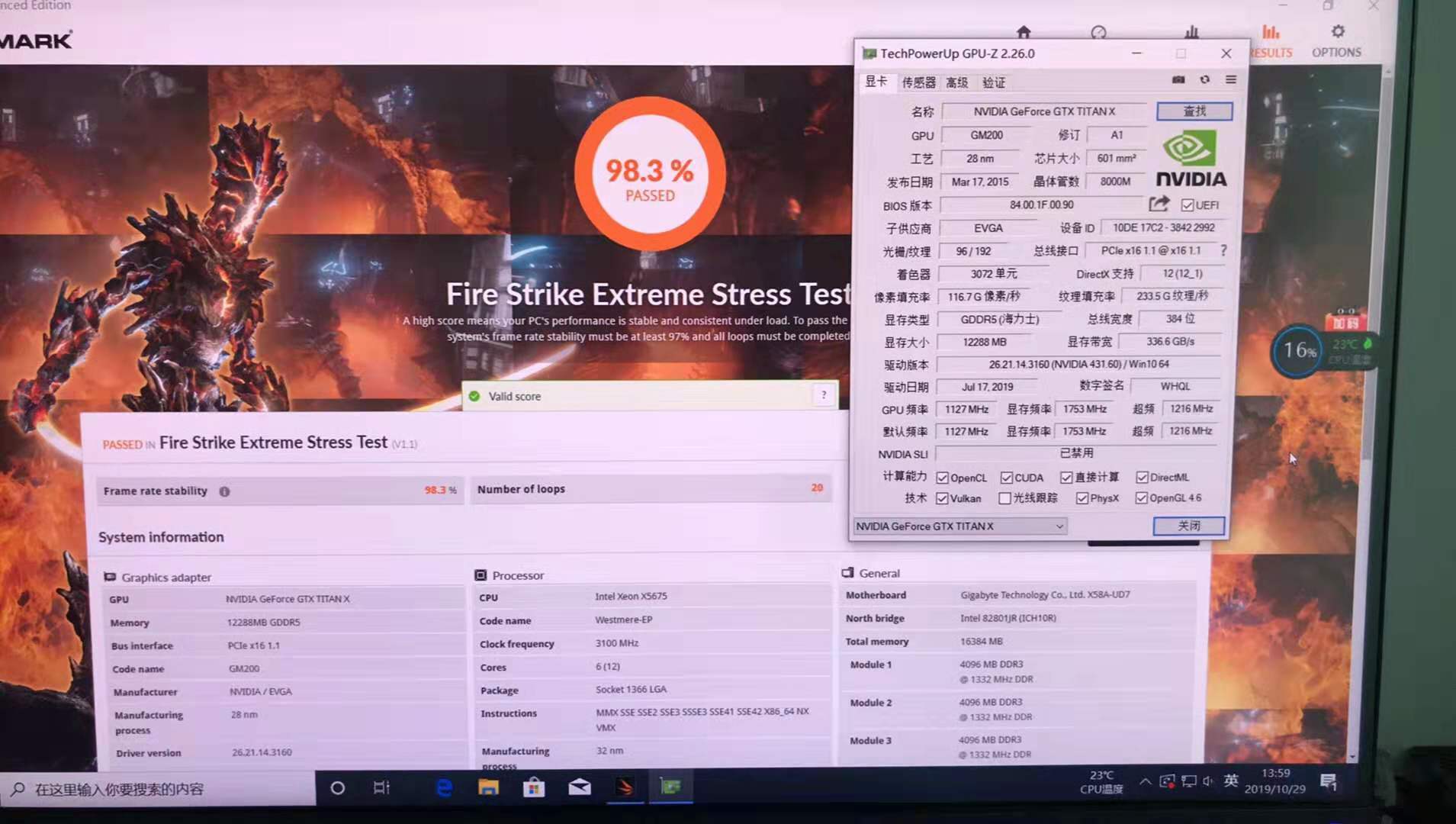The width and height of the screenshot is (1456, 824).
Task: Click the 名称 field showing GTX TITAN X
Action: (1044, 111)
